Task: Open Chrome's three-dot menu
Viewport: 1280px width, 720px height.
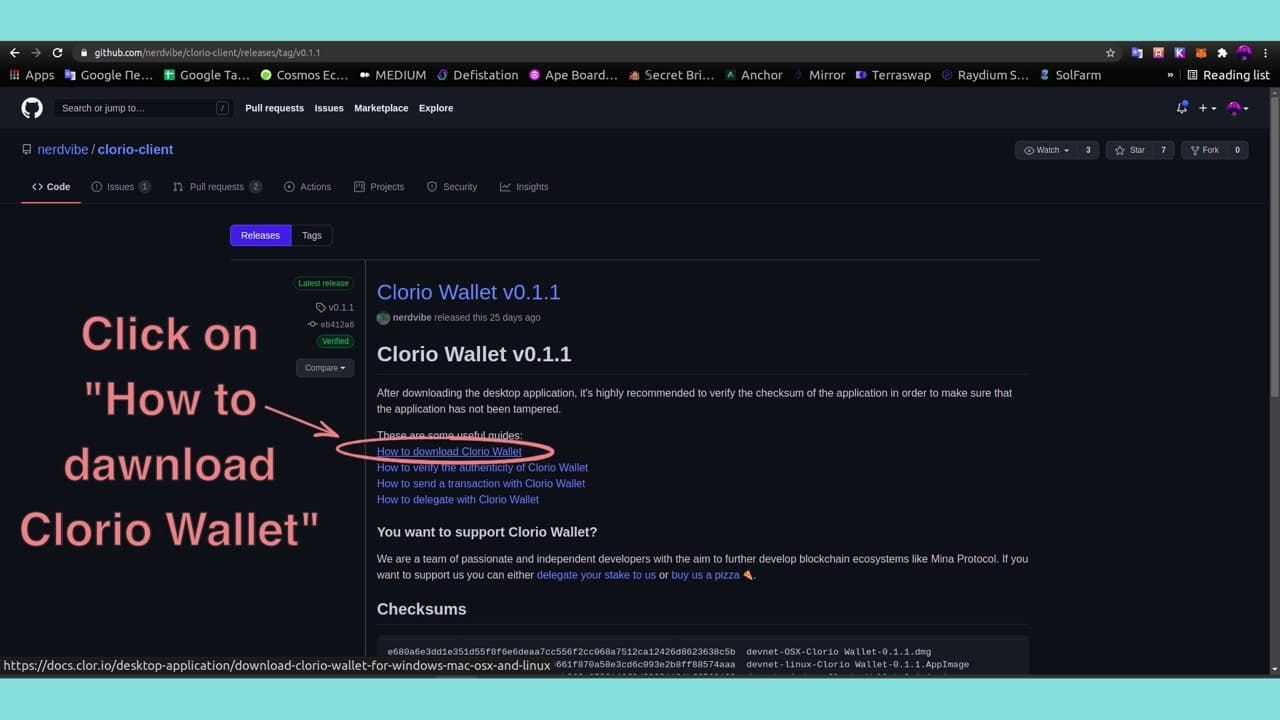Action: (x=1266, y=53)
